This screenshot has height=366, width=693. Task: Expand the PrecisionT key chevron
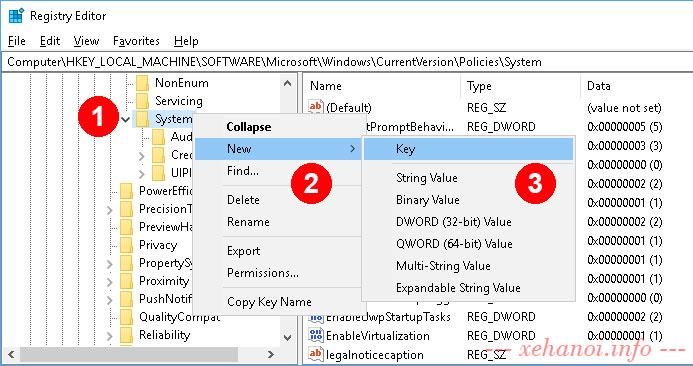pyautogui.click(x=110, y=210)
